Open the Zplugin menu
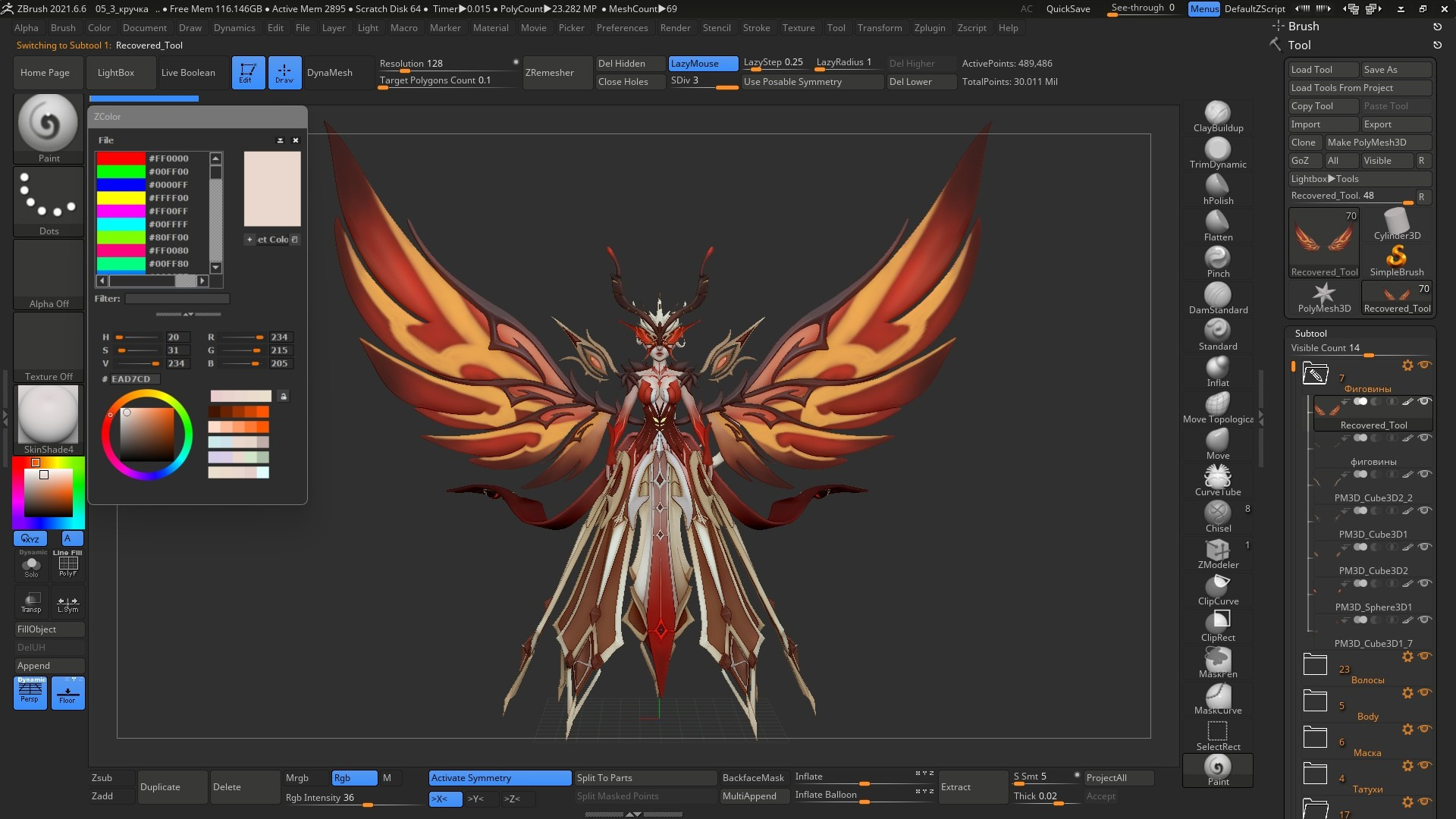Viewport: 1456px width, 819px height. 929,28
